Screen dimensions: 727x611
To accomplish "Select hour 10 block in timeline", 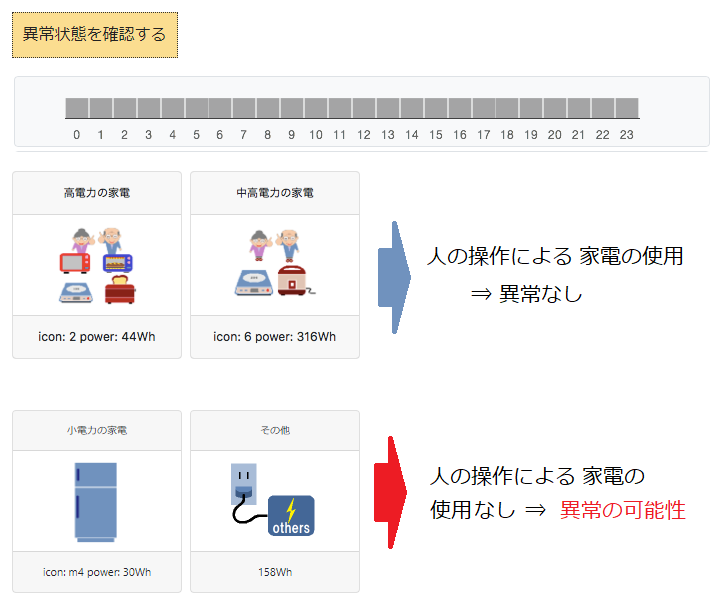I will point(316,108).
